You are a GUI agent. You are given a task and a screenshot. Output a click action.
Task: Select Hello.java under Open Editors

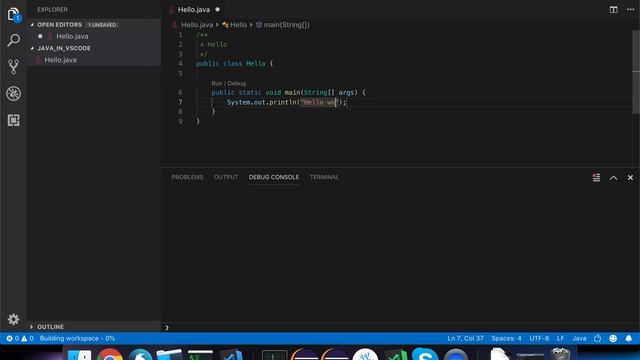click(x=72, y=36)
